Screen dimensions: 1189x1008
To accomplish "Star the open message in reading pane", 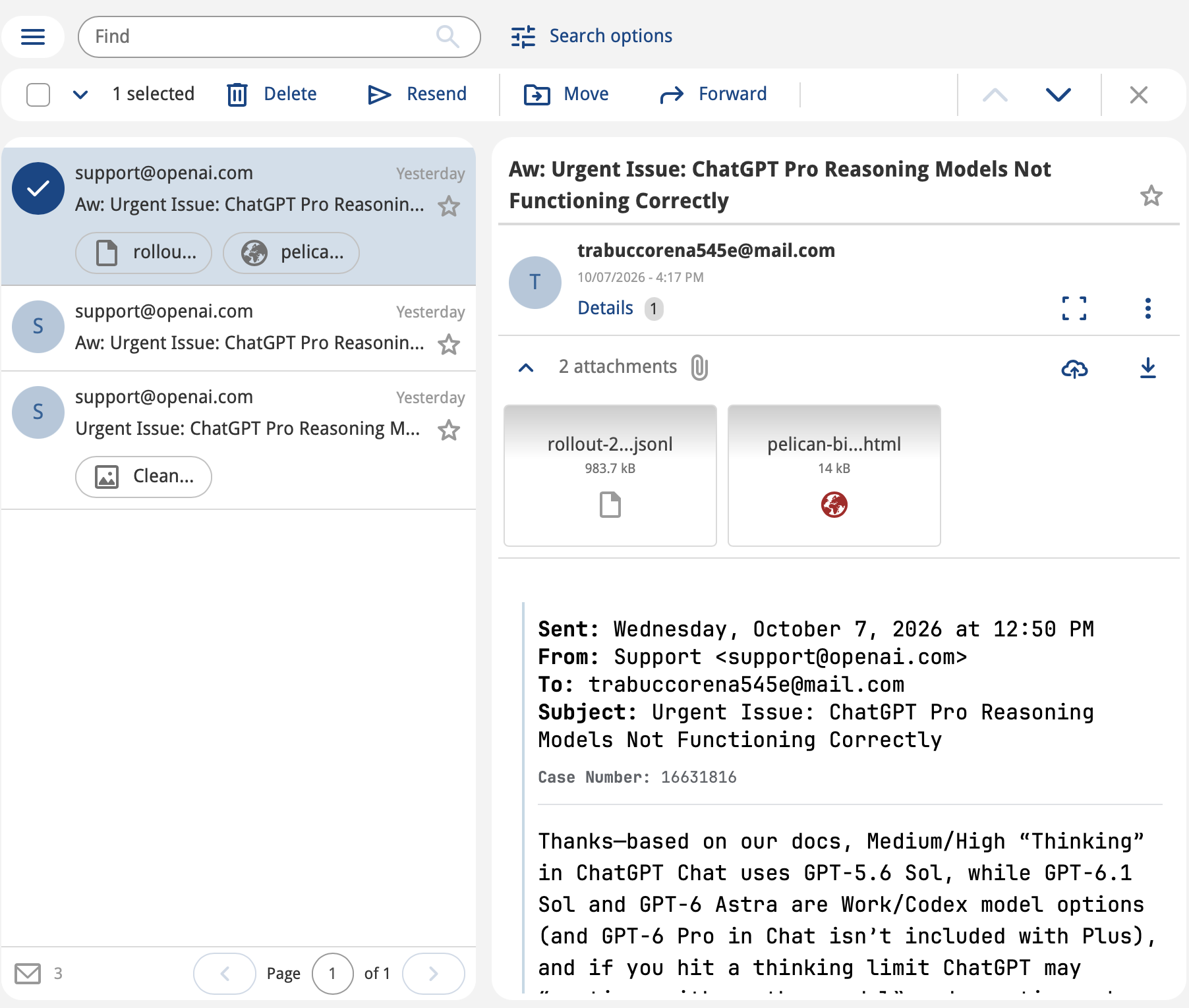I will coord(1151,196).
